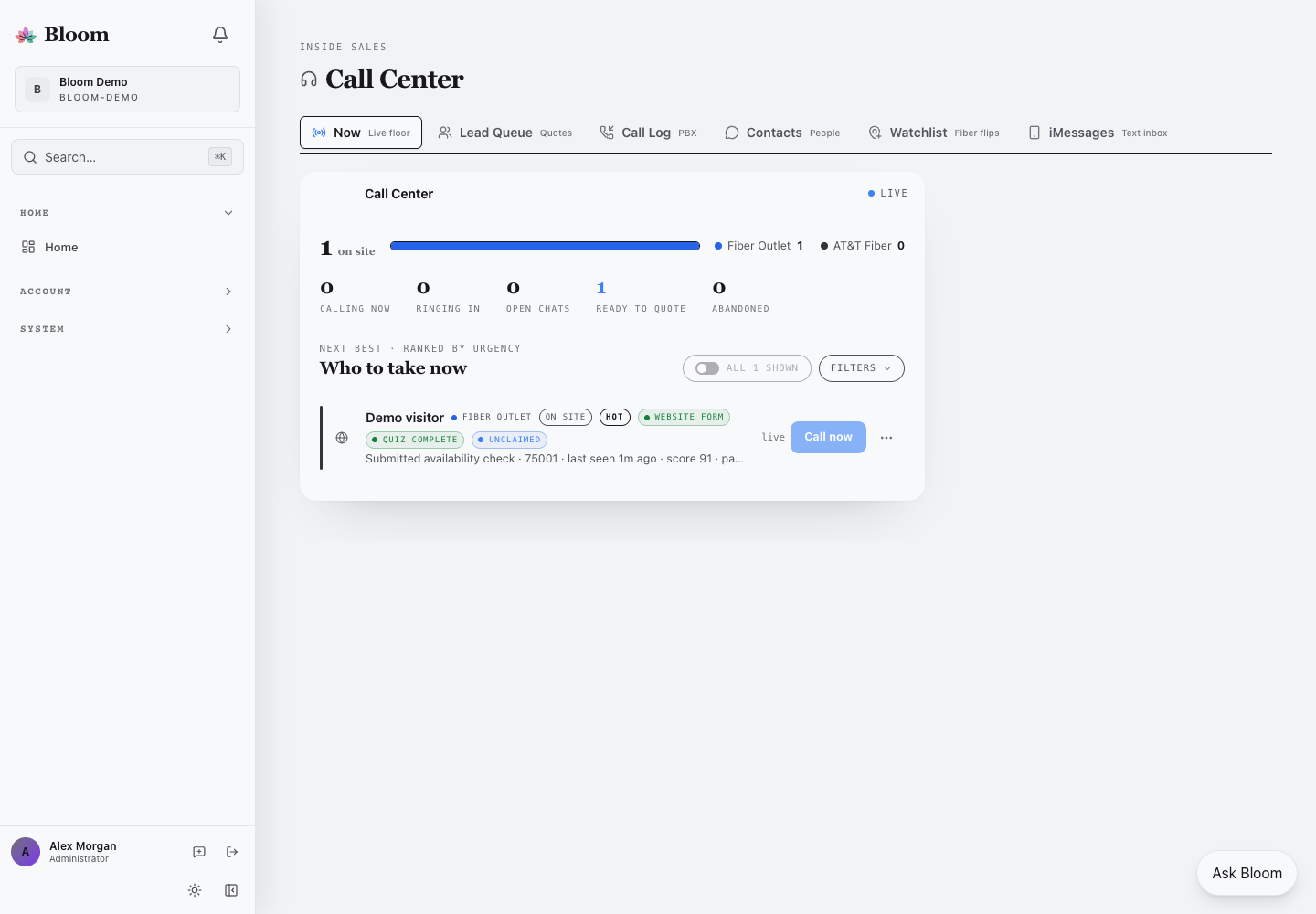Open the Filters dropdown
Screen dimensions: 1316x914
pos(862,368)
